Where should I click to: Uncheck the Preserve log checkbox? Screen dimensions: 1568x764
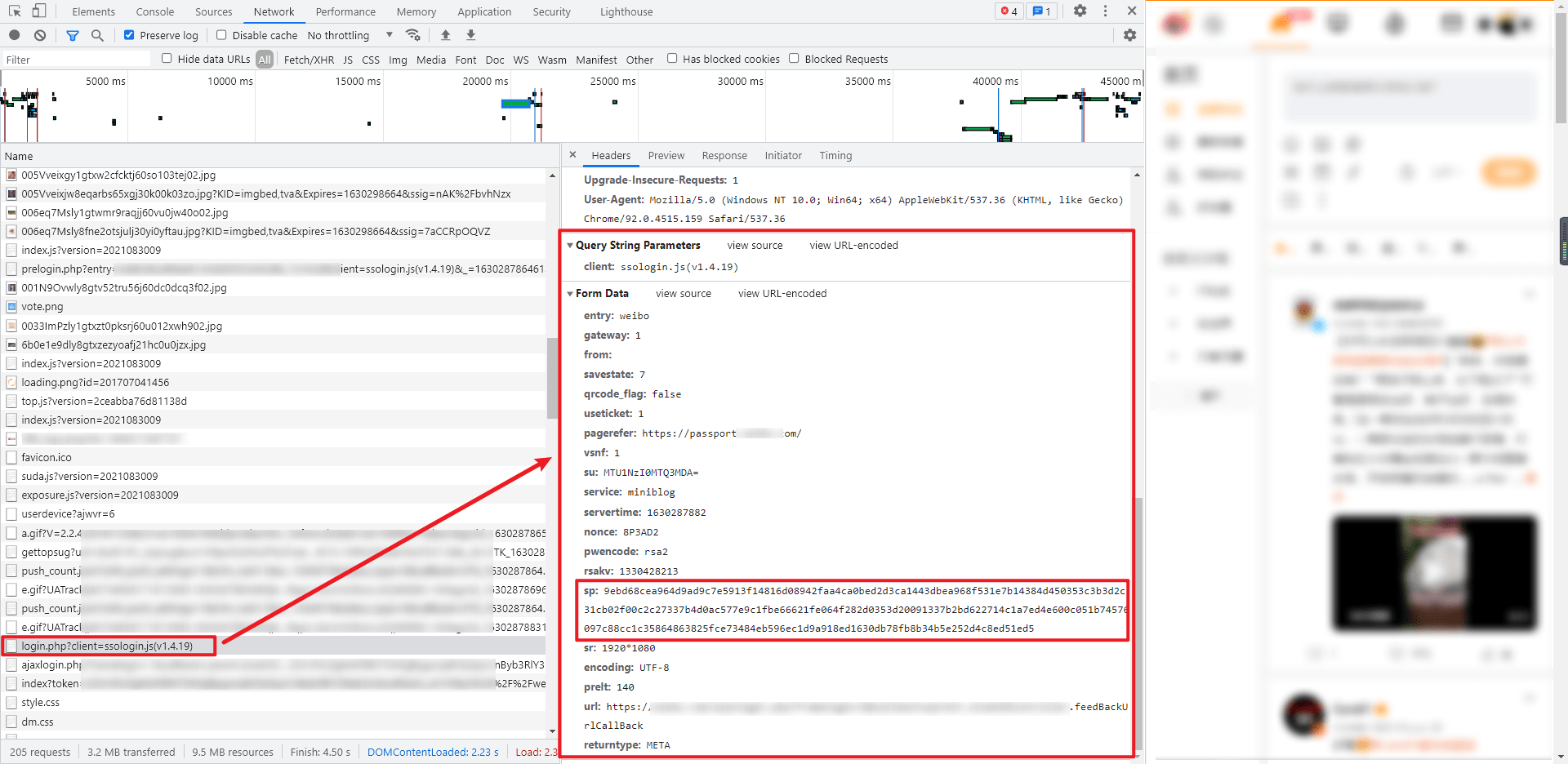click(x=129, y=35)
